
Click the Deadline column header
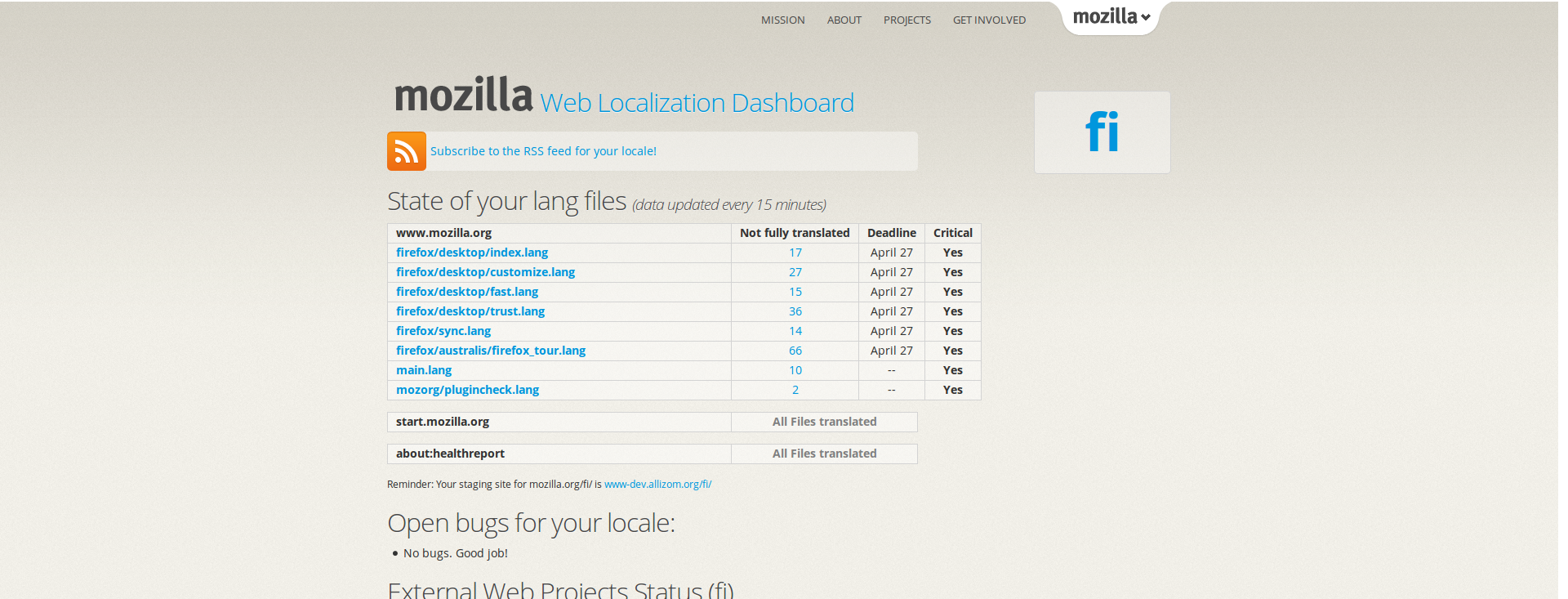(892, 233)
